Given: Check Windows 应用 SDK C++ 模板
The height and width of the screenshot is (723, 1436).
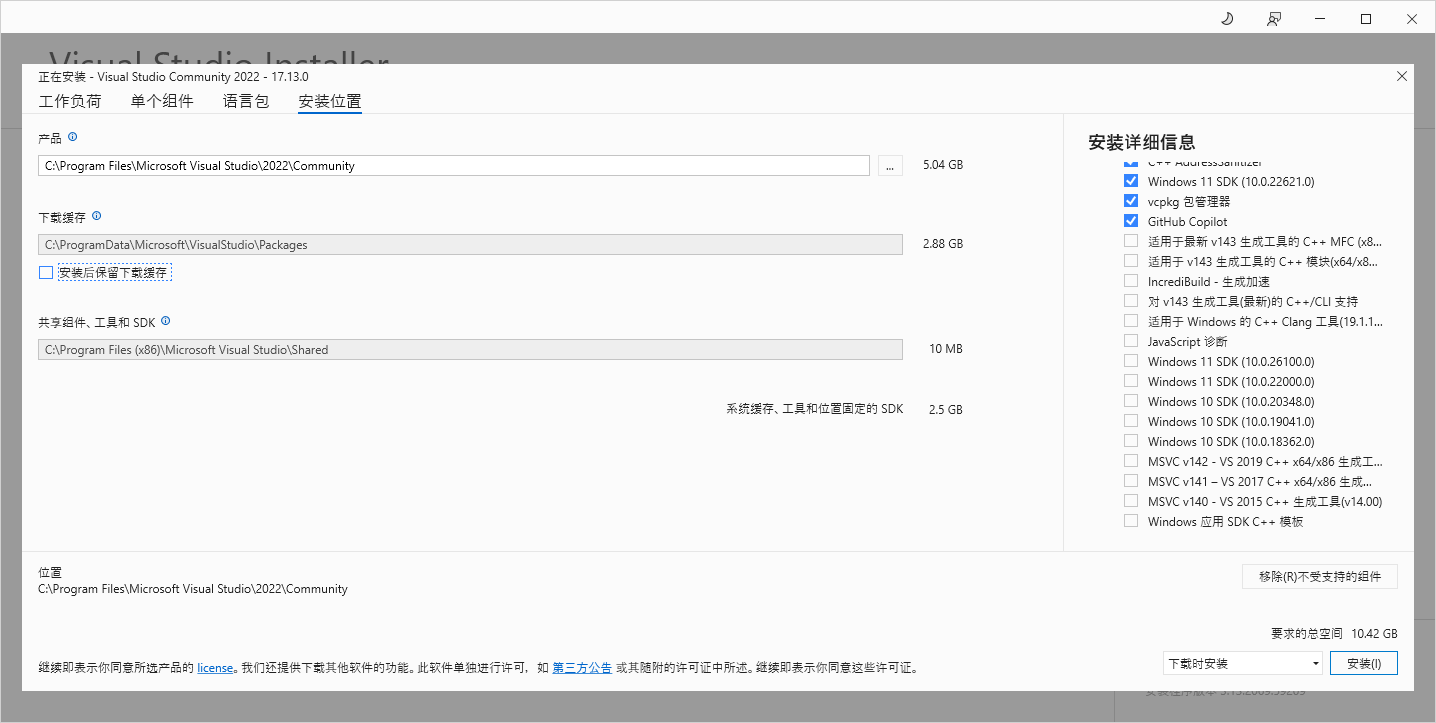Looking at the screenshot, I should click(x=1131, y=521).
